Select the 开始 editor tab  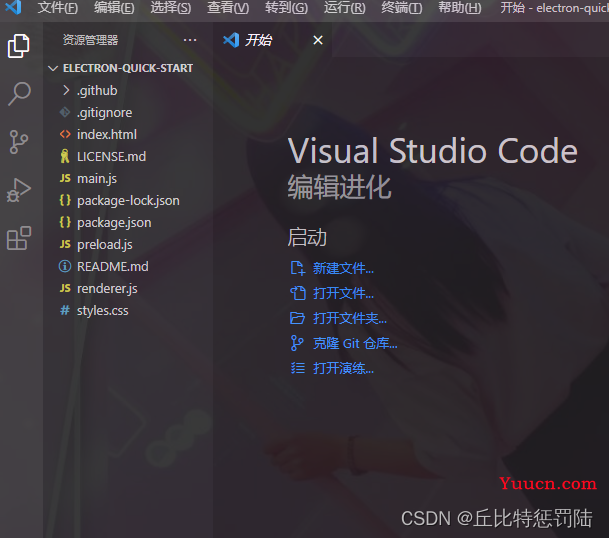(x=272, y=40)
